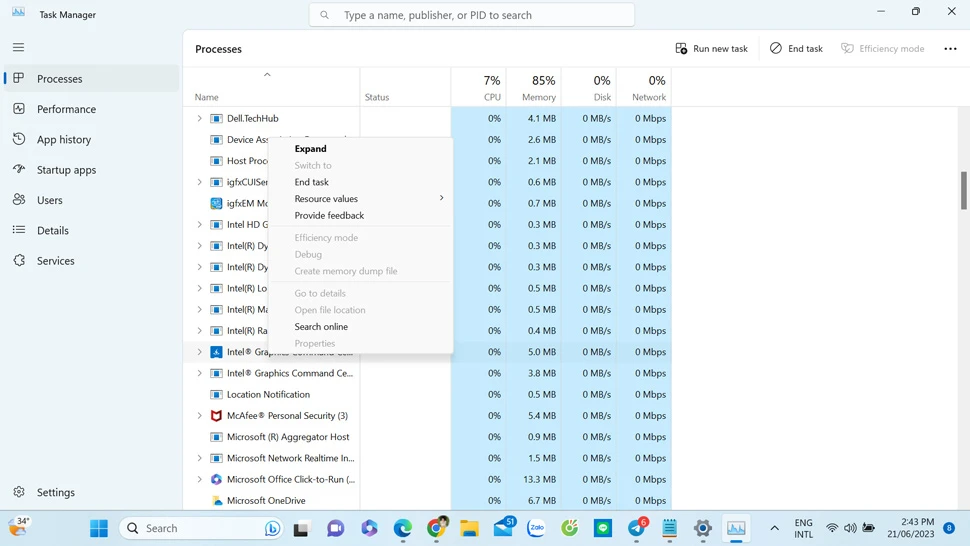Expand the Dell.TechHub process group
The width and height of the screenshot is (970, 546).
(x=199, y=118)
